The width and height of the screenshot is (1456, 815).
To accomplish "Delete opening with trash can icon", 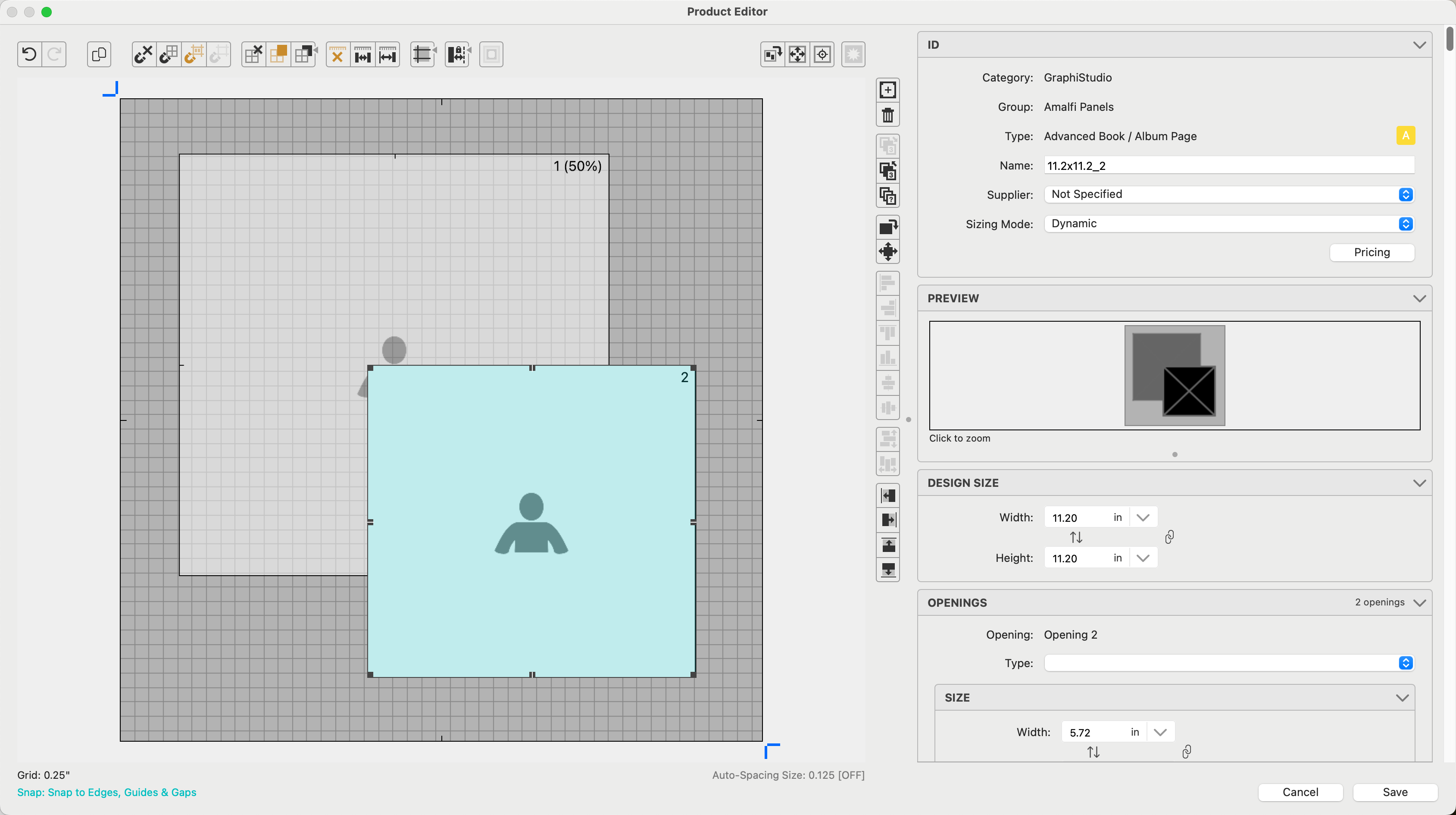I will 887,116.
